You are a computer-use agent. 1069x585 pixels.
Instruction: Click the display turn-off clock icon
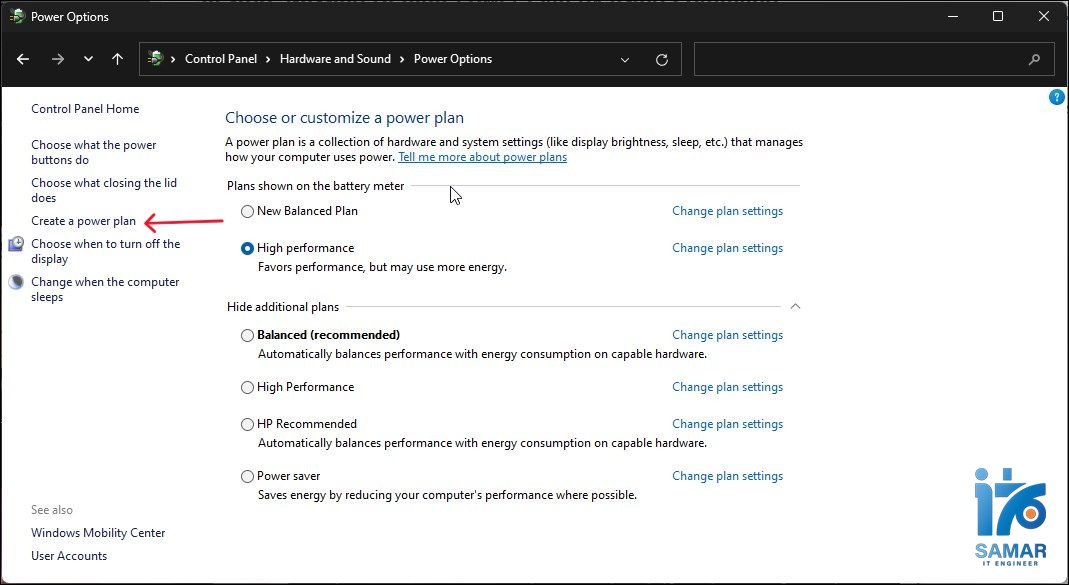tap(16, 245)
